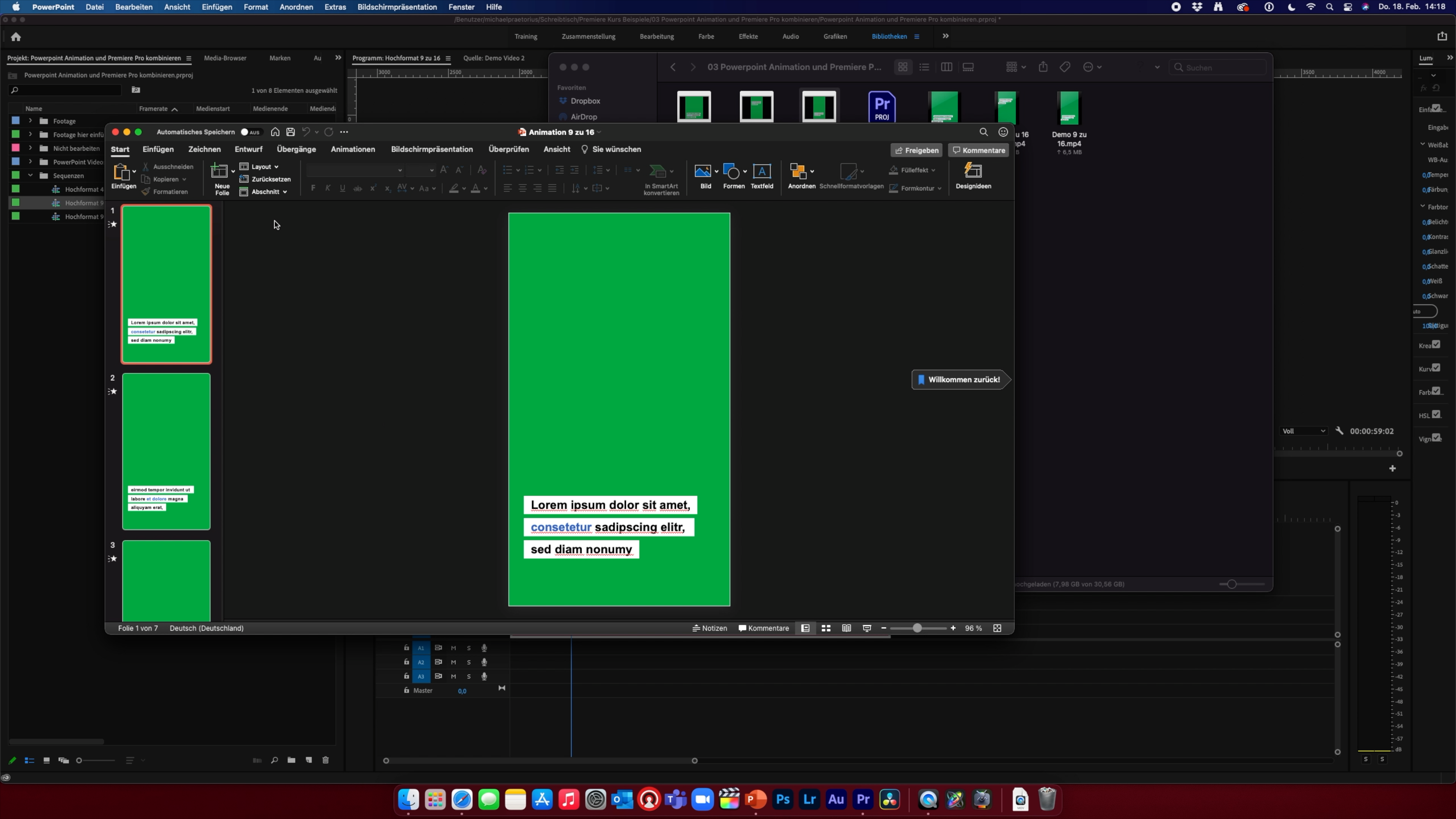This screenshot has height=819, width=1456.
Task: Click the Premiere Pro home icon
Action: pyautogui.click(x=16, y=37)
